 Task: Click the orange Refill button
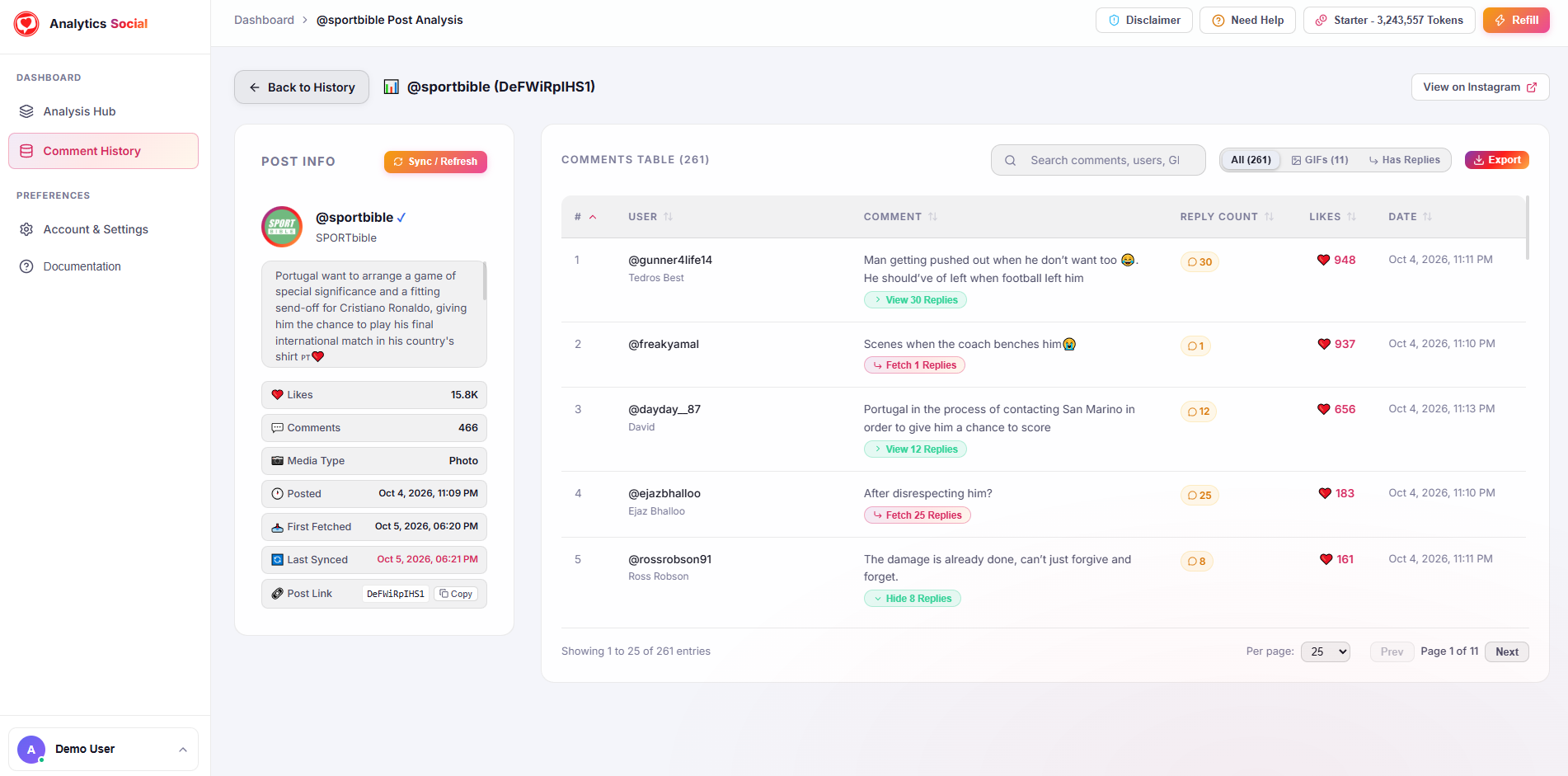[x=1516, y=20]
